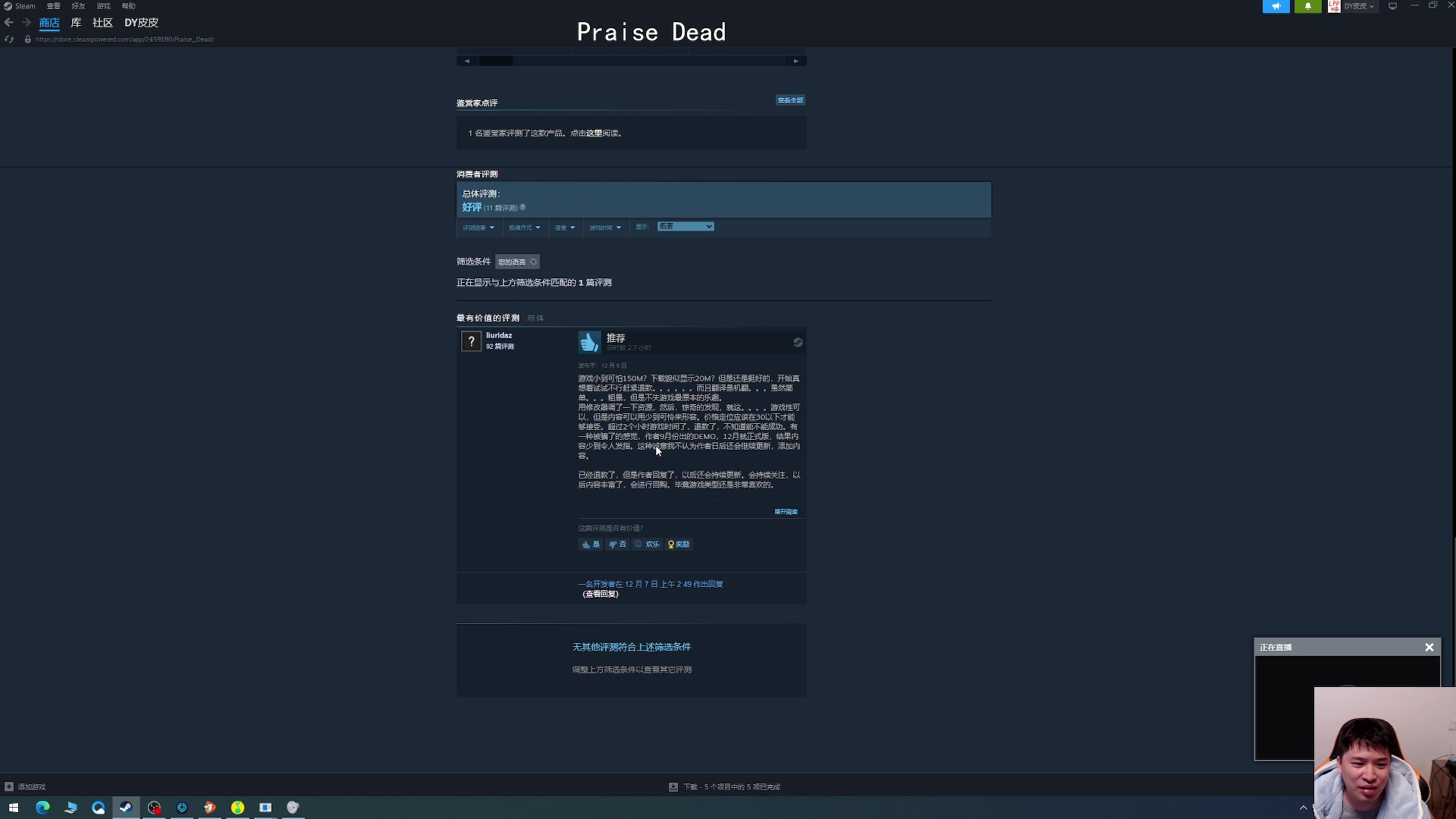Switch to the 商店 store tab
The image size is (1456, 819).
(x=49, y=23)
